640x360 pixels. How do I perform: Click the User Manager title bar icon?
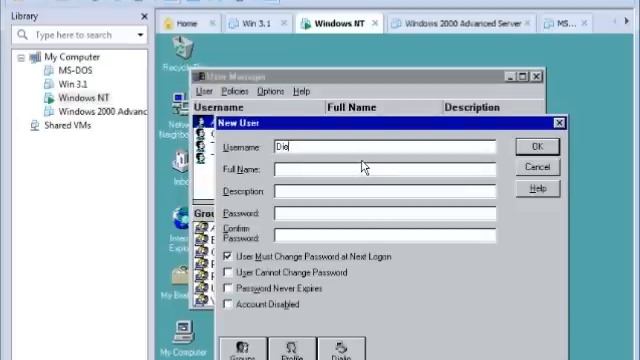click(199, 76)
